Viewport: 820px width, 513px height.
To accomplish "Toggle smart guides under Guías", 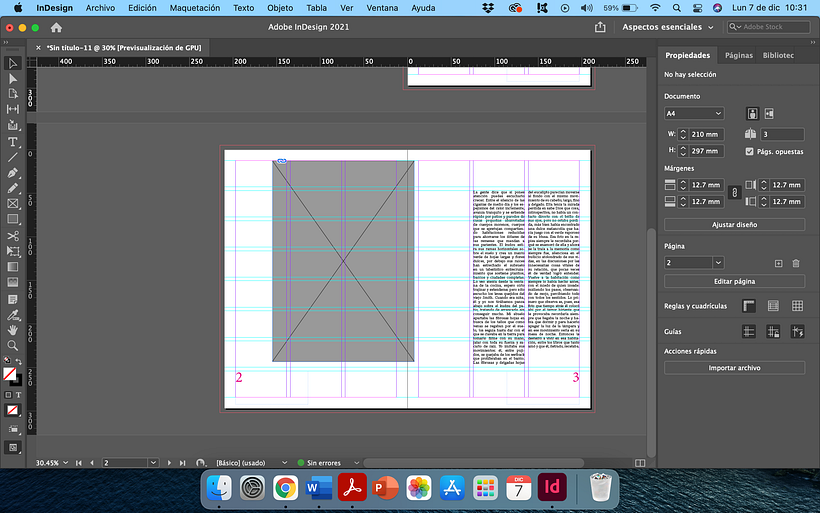I will click(x=797, y=332).
